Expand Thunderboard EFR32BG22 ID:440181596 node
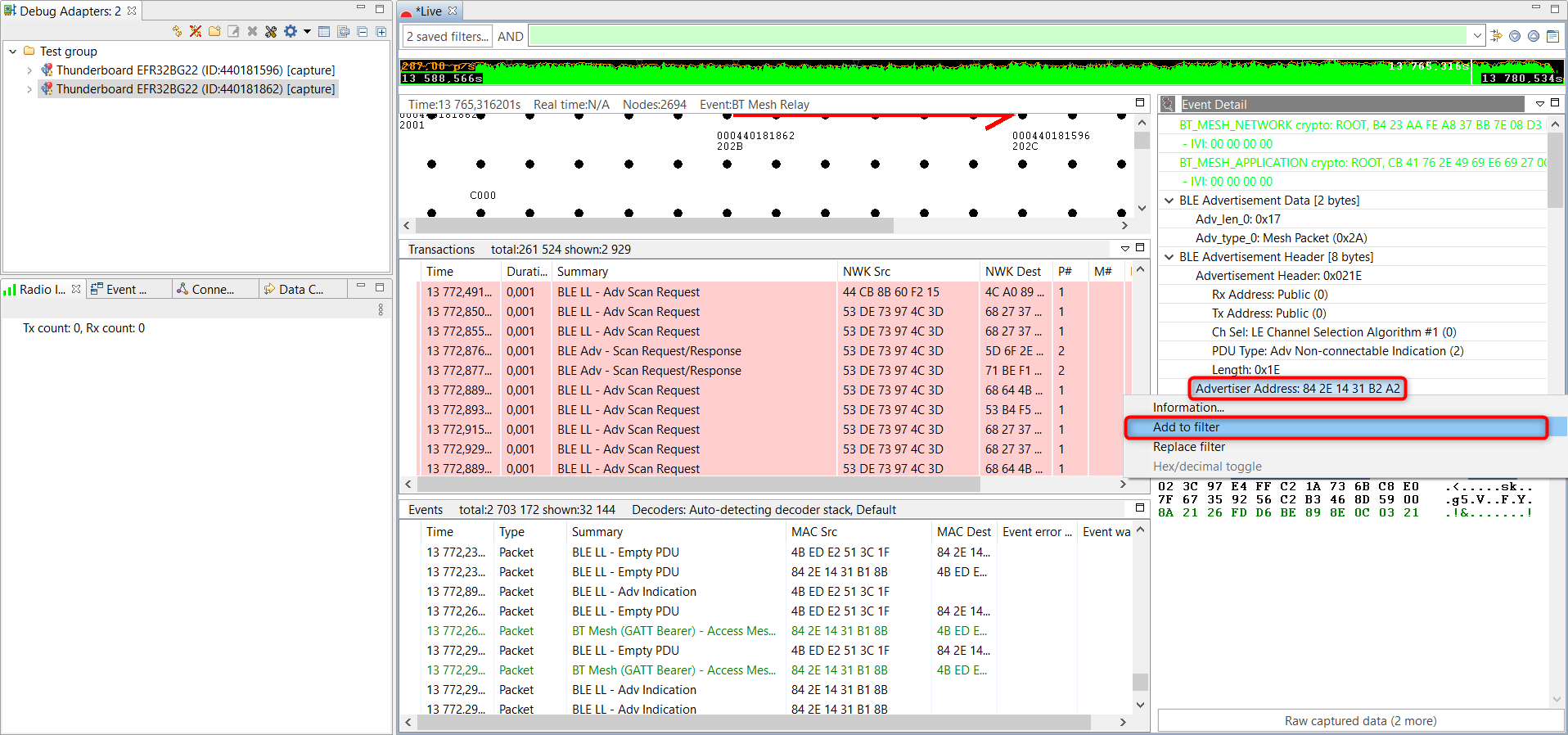 [29, 70]
